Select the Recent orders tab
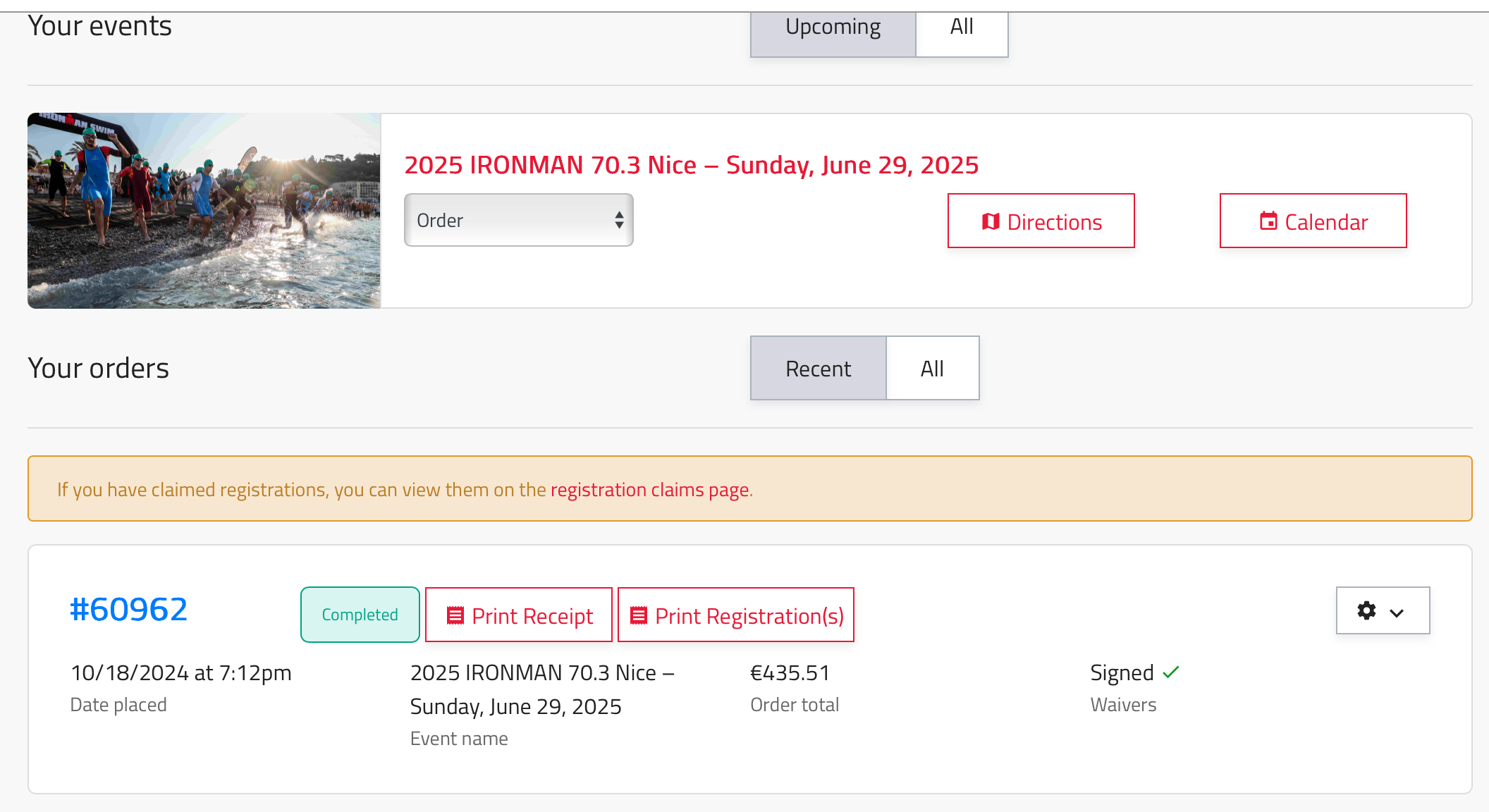This screenshot has height=812, width=1489. 818,368
